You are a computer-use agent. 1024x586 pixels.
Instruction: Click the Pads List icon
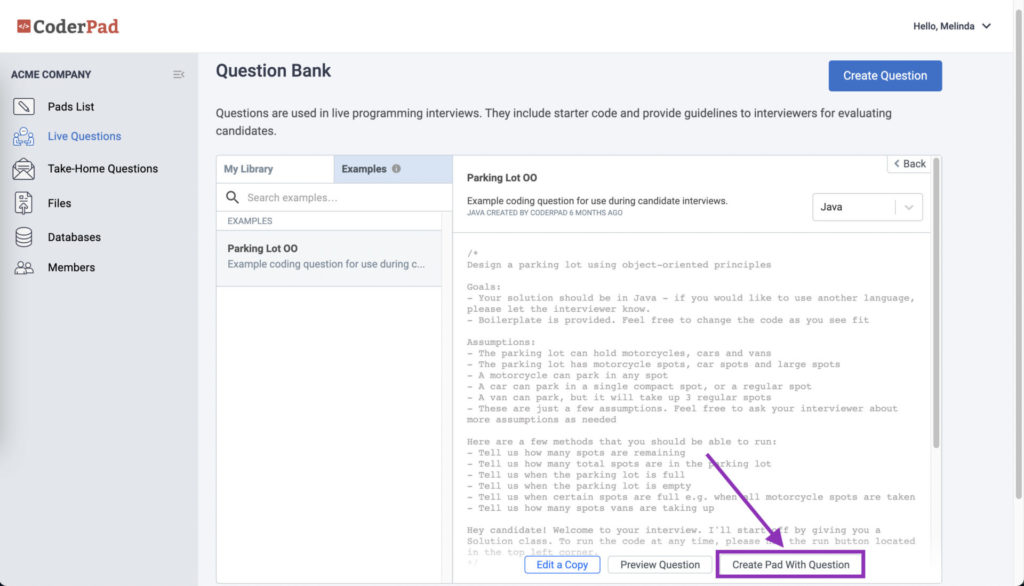coord(24,106)
